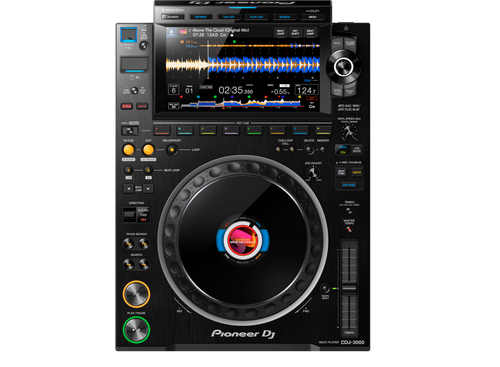Screen dimensions: 500x367
Task: Click the orange loop OUT button
Action: pos(148,150)
